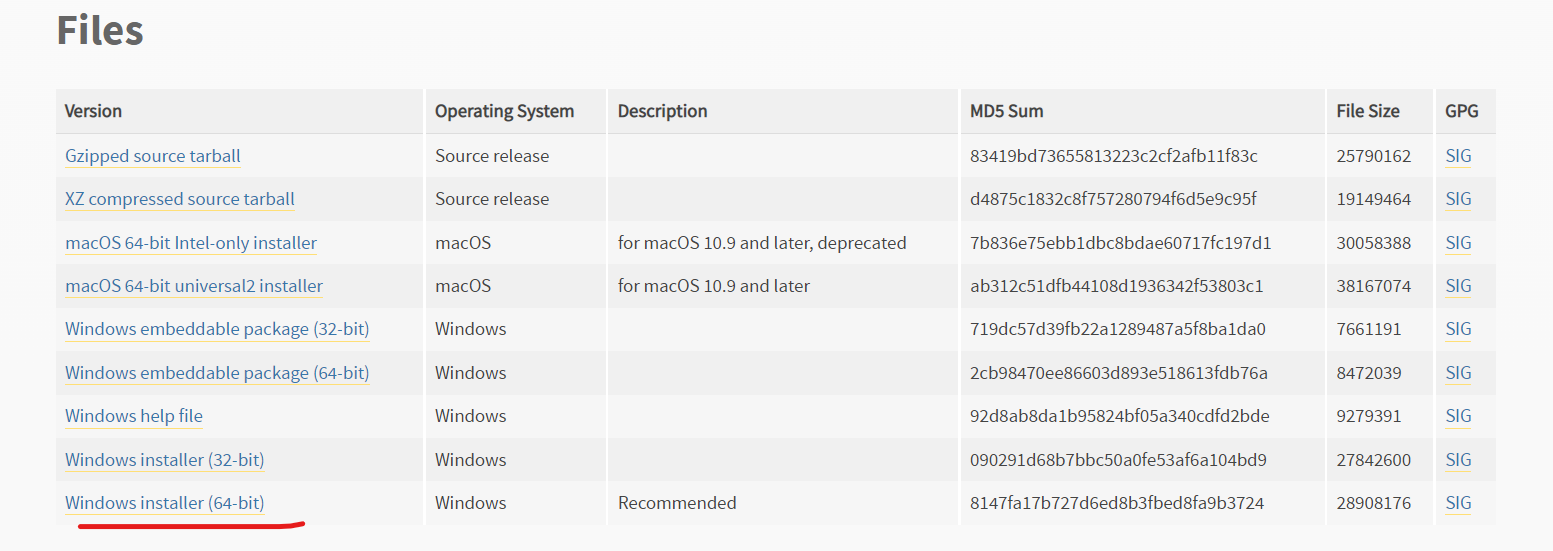Viewport: 1553px width, 551px height.
Task: Open SIG for Gzipped source tarball
Action: (x=1458, y=156)
